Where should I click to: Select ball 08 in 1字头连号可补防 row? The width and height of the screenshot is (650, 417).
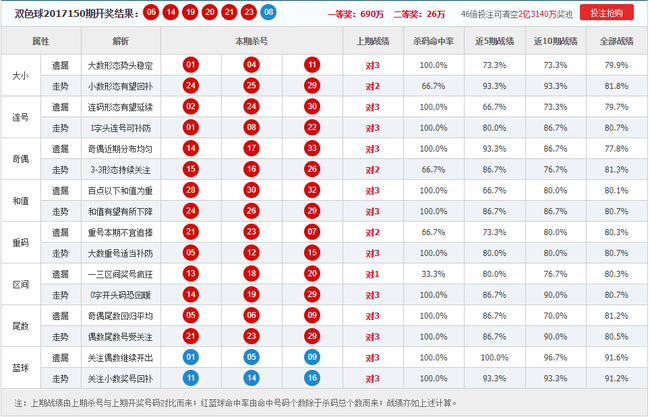coord(251,127)
